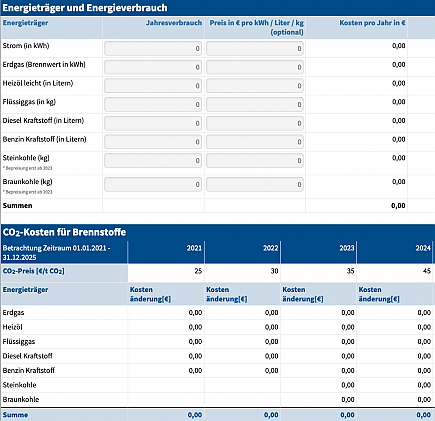
Task: Click Steinkohle Jahresverbrauch input field
Action: (x=153, y=161)
